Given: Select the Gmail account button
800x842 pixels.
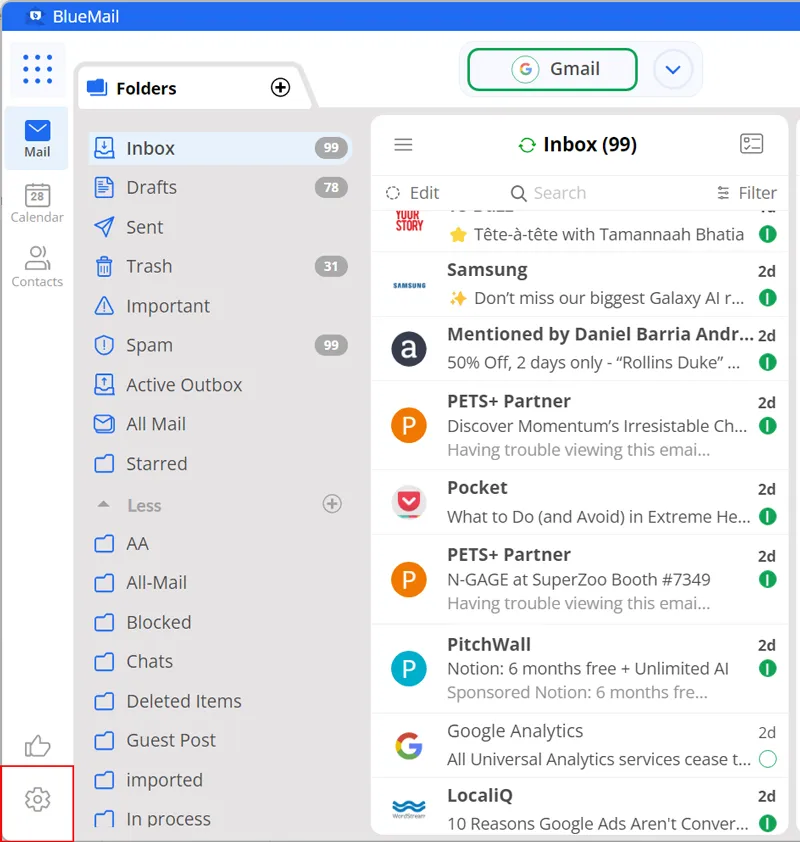Looking at the screenshot, I should pos(552,69).
